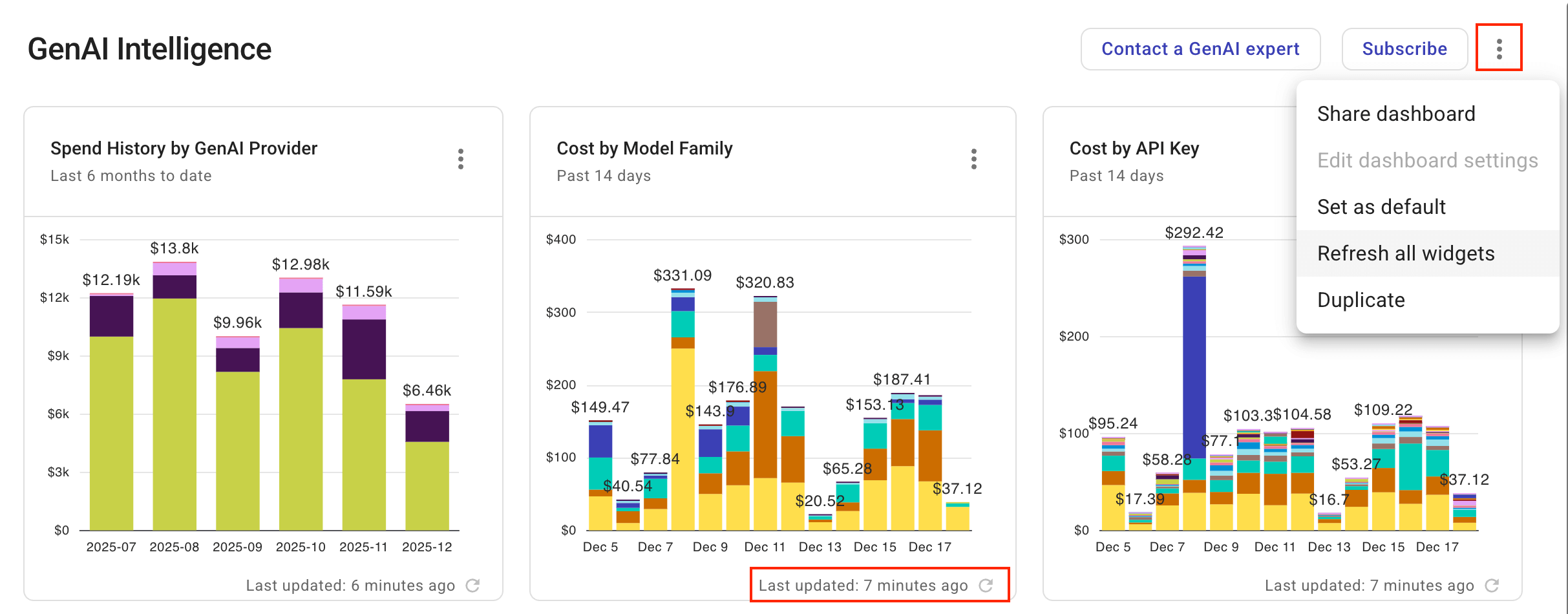1568x614 pixels.
Task: Open the dashboard overflow kebab menu
Action: point(1499,47)
